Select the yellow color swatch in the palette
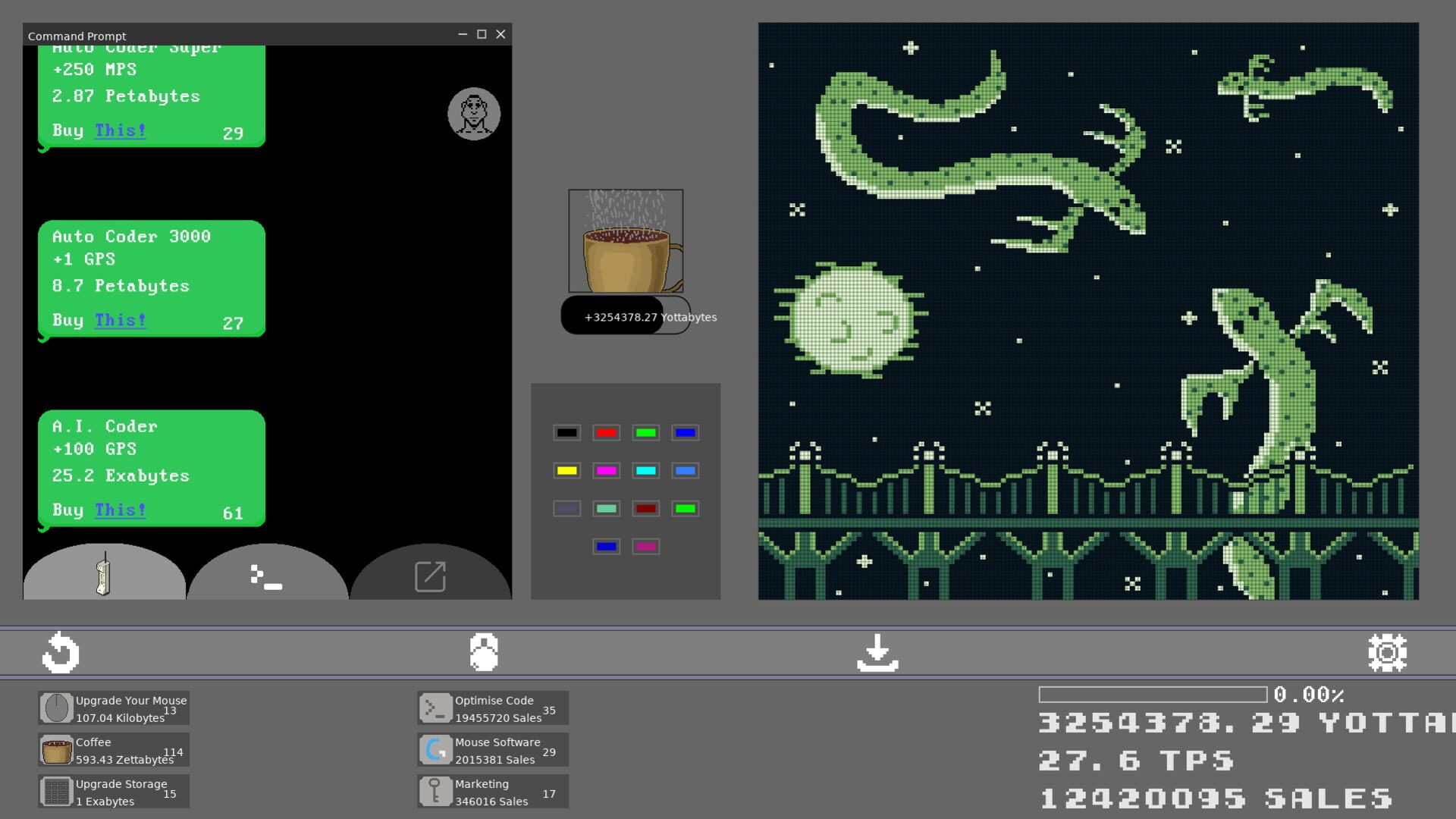The width and height of the screenshot is (1456, 819). (566, 470)
